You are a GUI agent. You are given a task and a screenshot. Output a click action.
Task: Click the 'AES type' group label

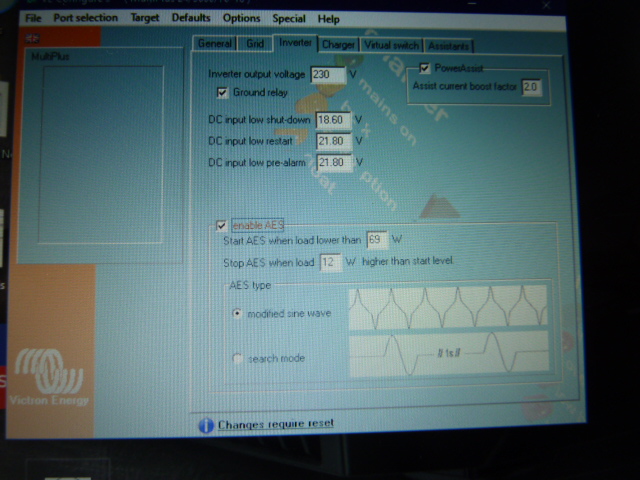coord(250,285)
